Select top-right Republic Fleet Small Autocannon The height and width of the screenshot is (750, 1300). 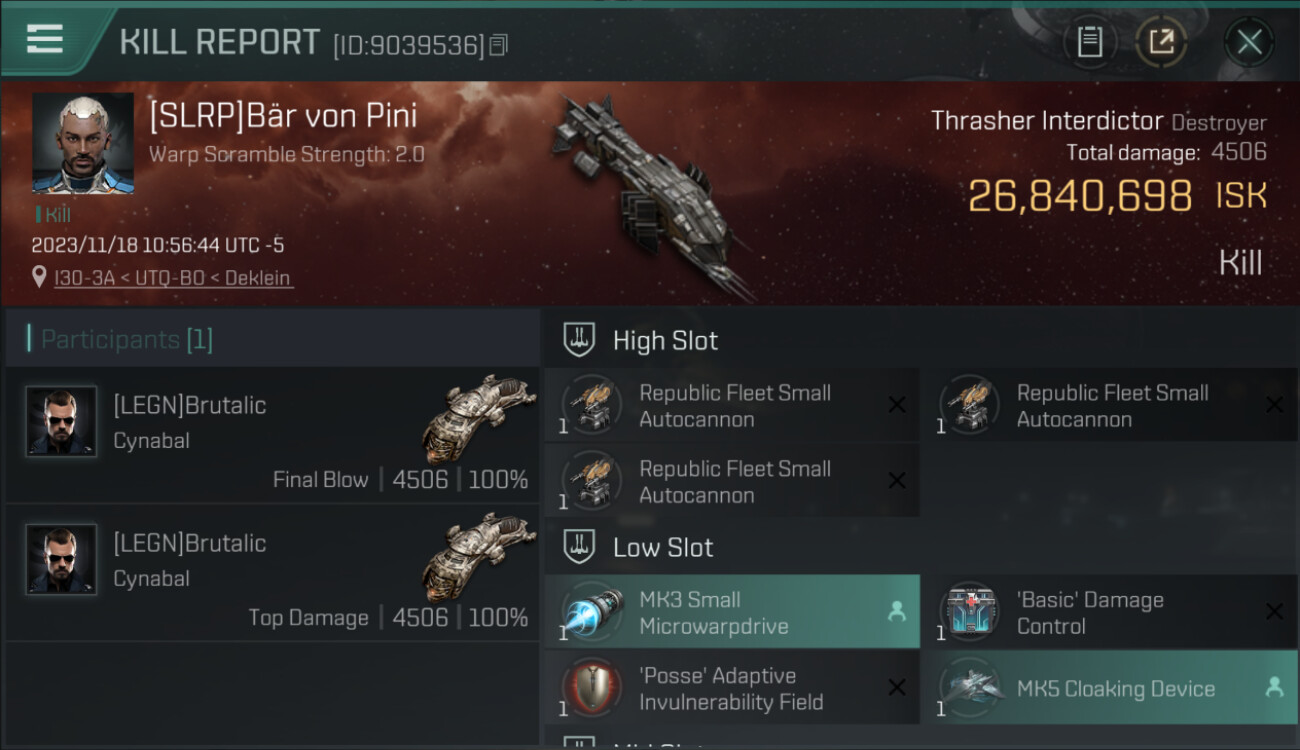[x=1110, y=405]
